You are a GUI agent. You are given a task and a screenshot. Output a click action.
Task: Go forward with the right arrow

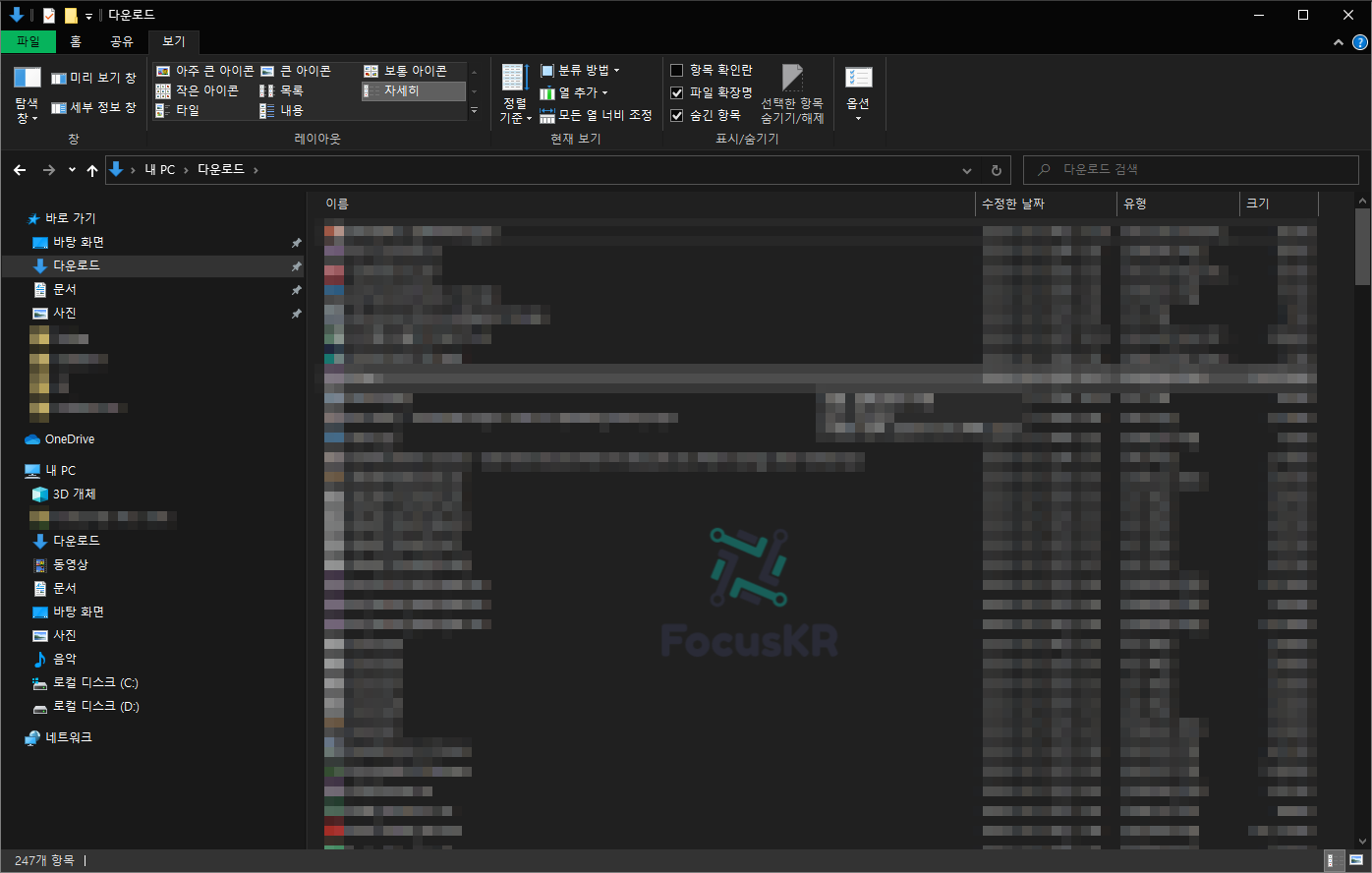49,170
